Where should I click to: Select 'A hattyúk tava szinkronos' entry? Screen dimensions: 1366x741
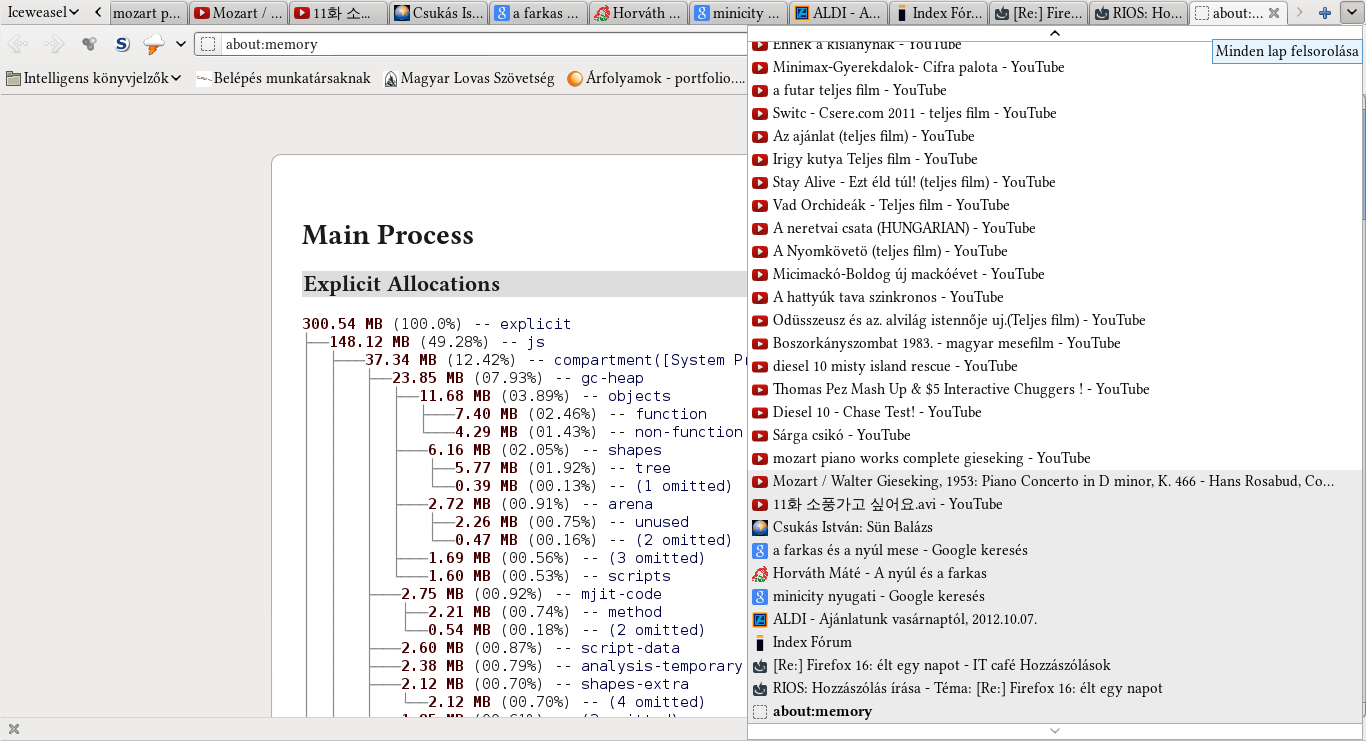click(1054, 297)
